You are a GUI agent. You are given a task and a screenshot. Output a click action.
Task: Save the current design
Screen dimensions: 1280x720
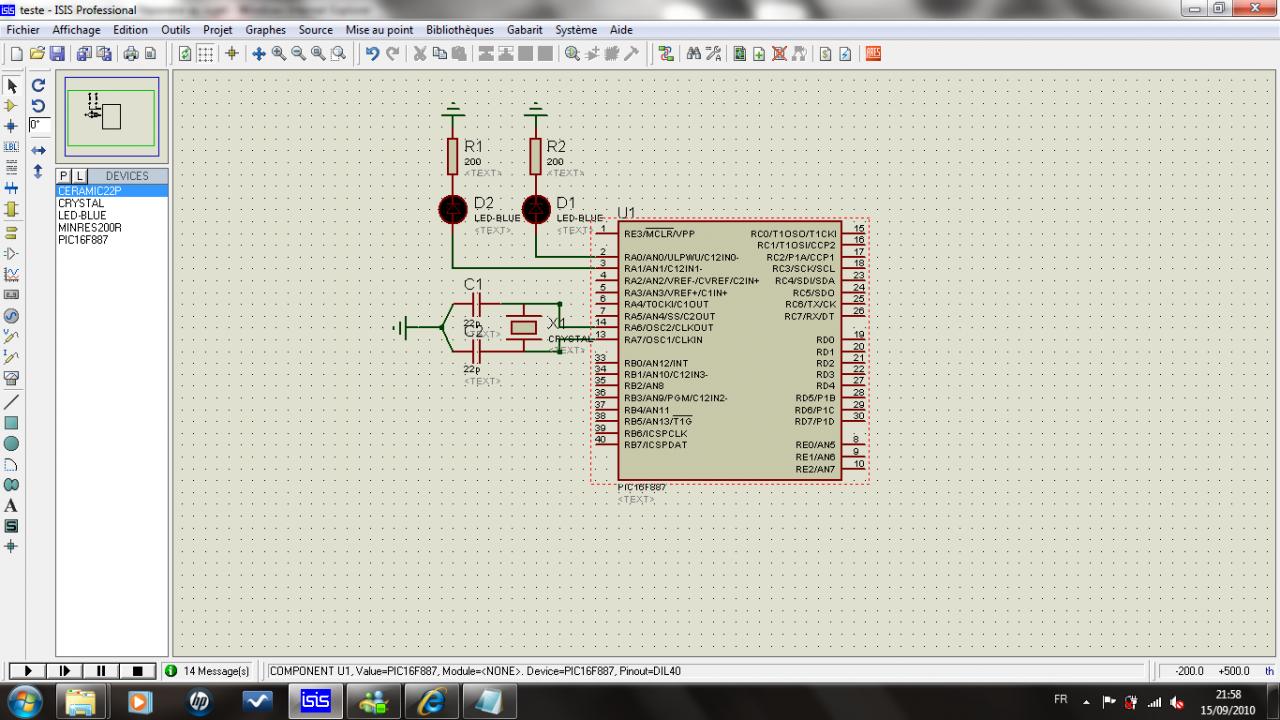pos(57,53)
